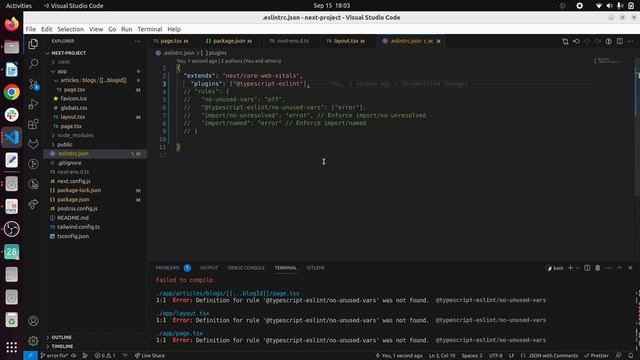
Task: Open the Selection menu
Action: tap(70, 29)
